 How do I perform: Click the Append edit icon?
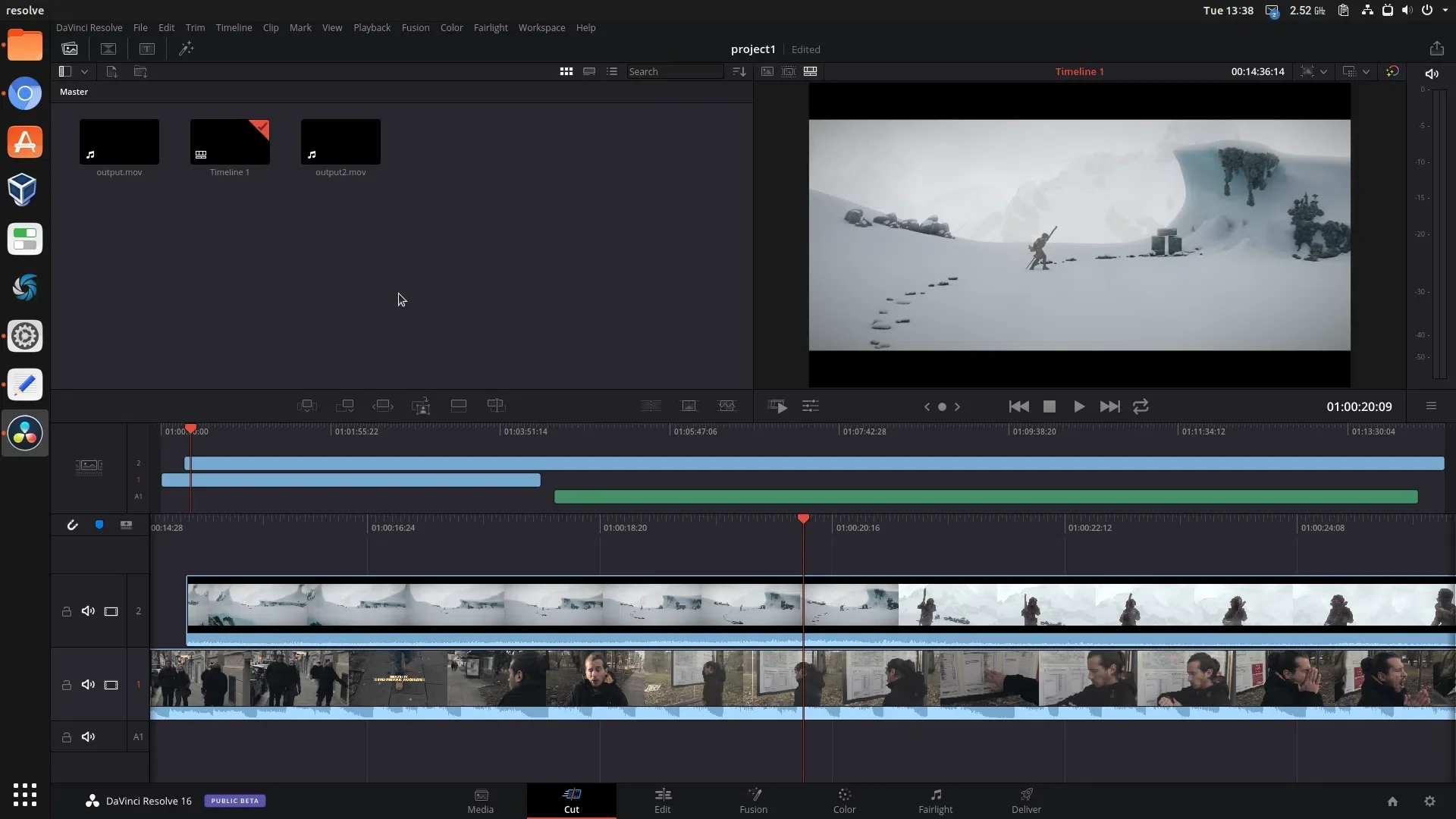click(x=345, y=406)
